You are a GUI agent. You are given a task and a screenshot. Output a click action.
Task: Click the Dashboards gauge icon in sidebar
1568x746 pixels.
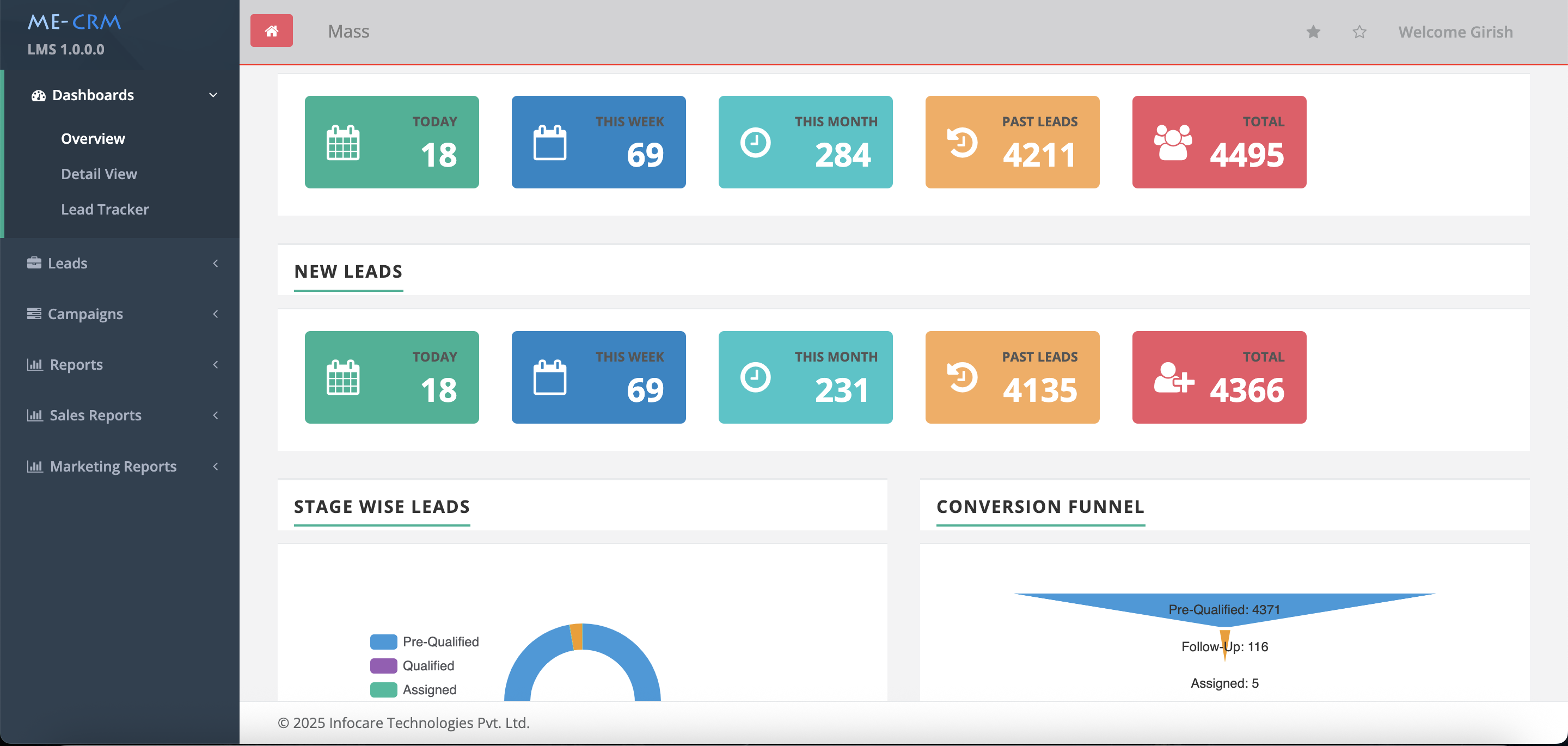(38, 96)
